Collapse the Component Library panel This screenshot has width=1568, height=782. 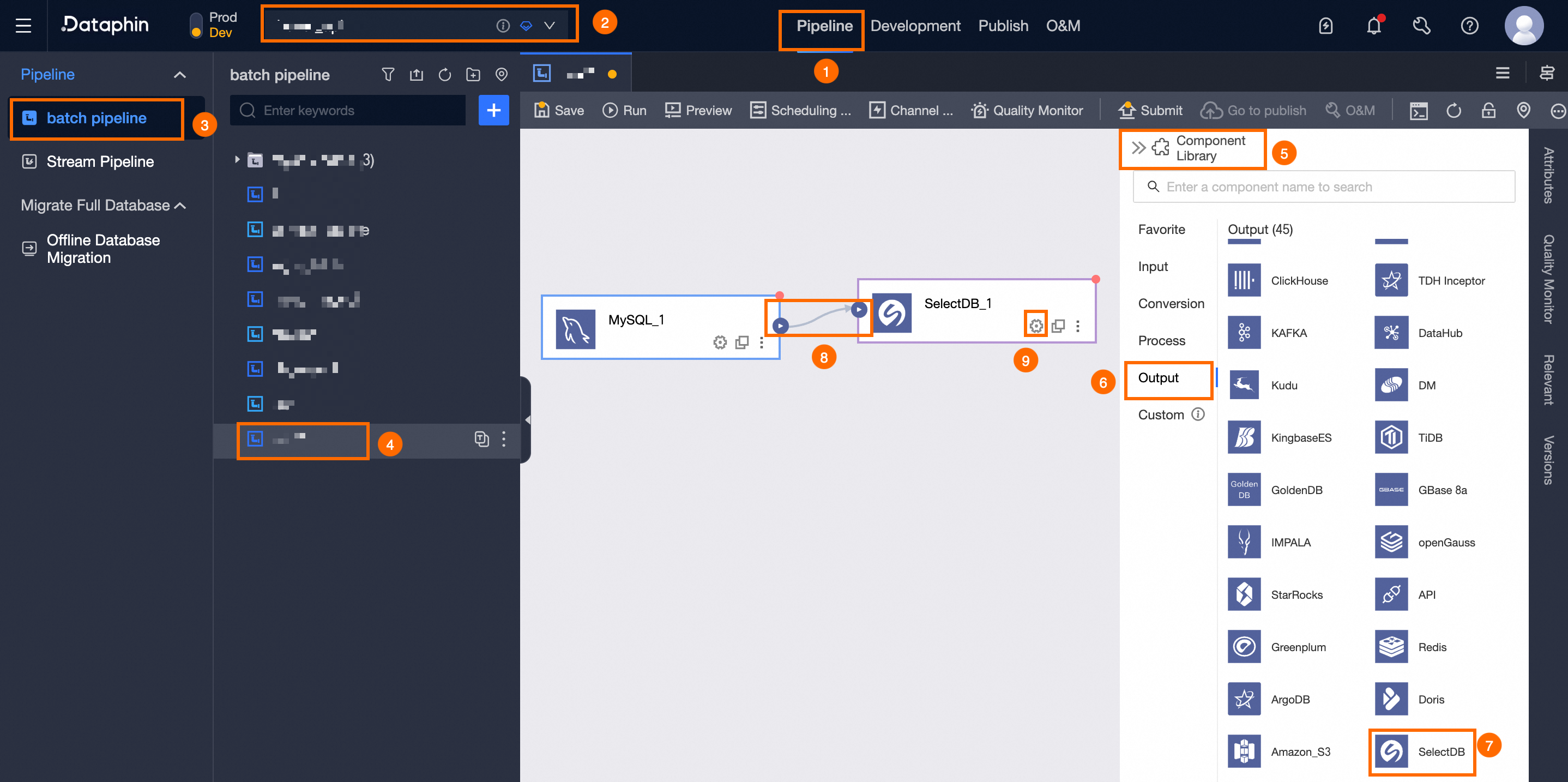click(1138, 148)
